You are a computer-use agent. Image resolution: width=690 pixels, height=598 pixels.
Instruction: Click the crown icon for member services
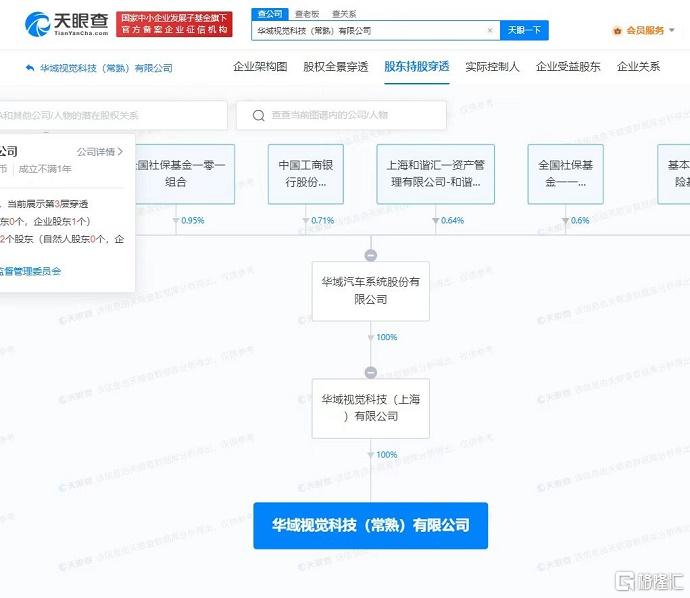(617, 30)
